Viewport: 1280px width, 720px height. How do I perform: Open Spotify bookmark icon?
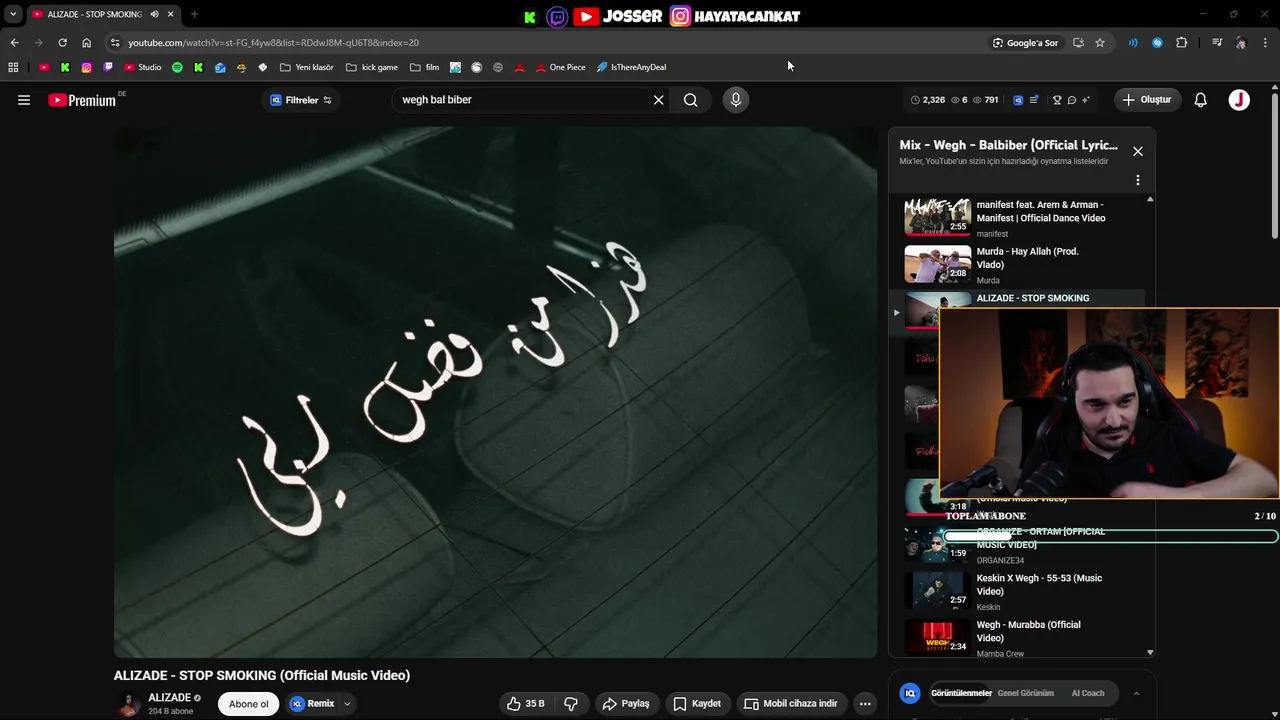[177, 68]
